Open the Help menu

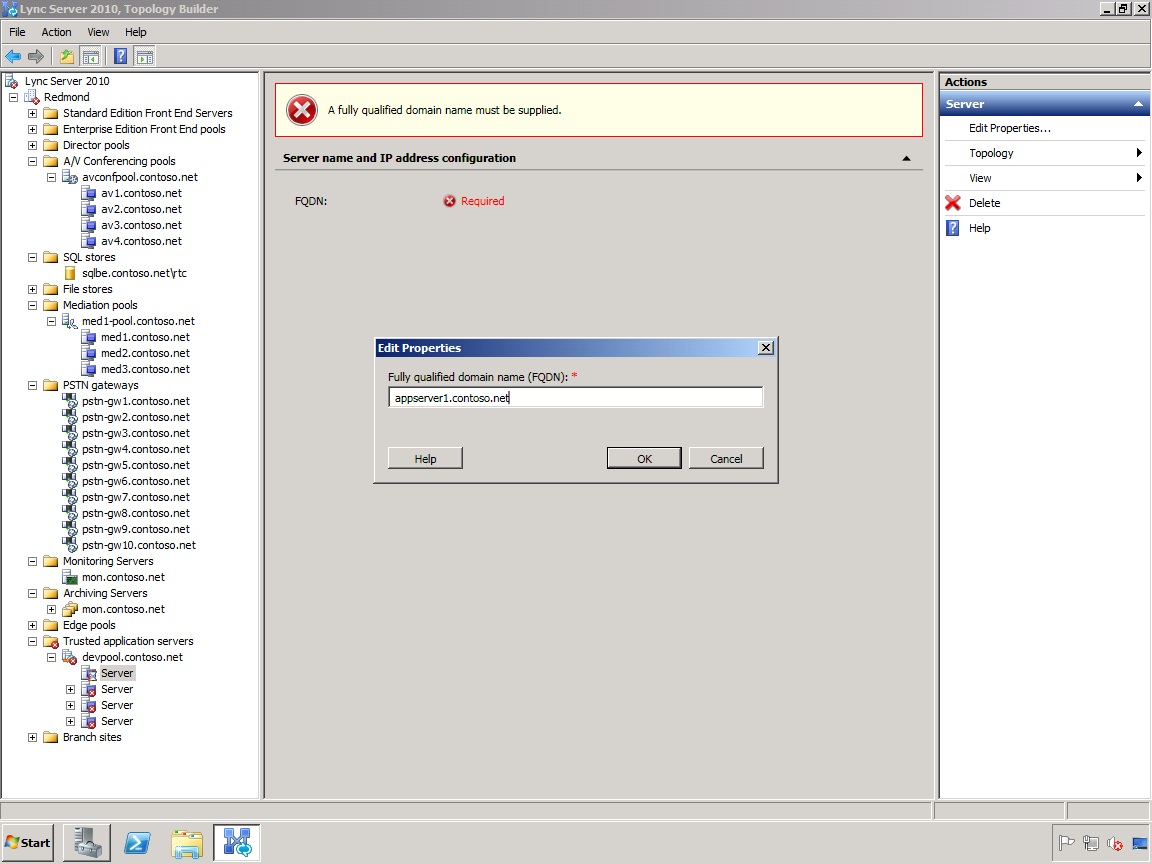point(135,32)
